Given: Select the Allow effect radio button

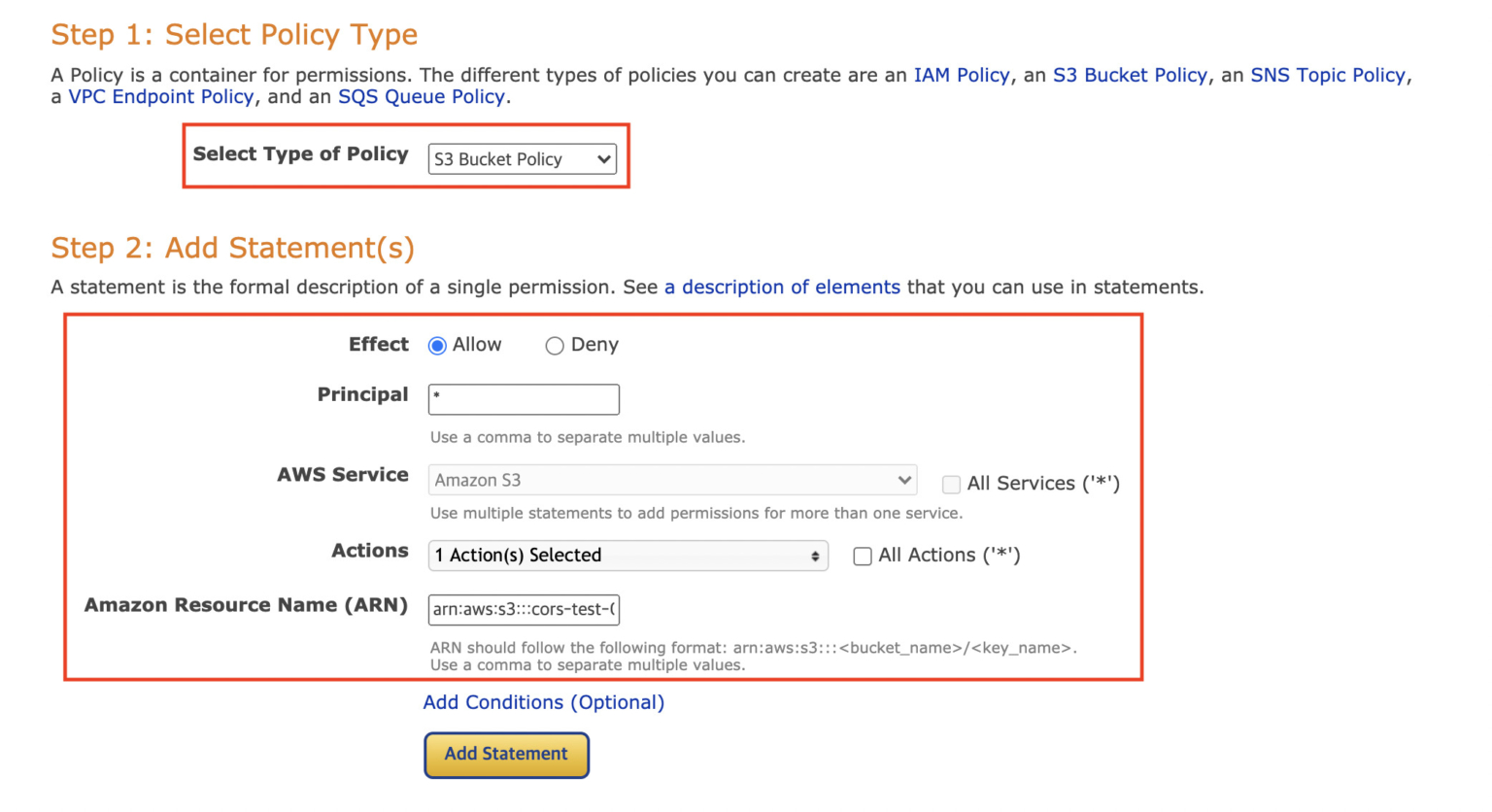Looking at the screenshot, I should click(x=438, y=346).
